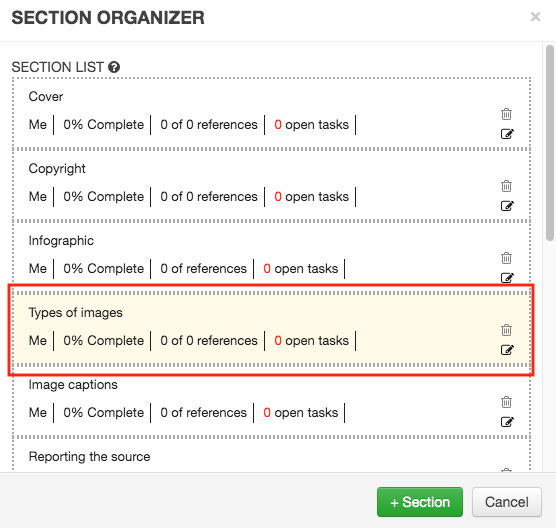Close the Section Organizer with X
556x528 pixels.
[x=535, y=17]
